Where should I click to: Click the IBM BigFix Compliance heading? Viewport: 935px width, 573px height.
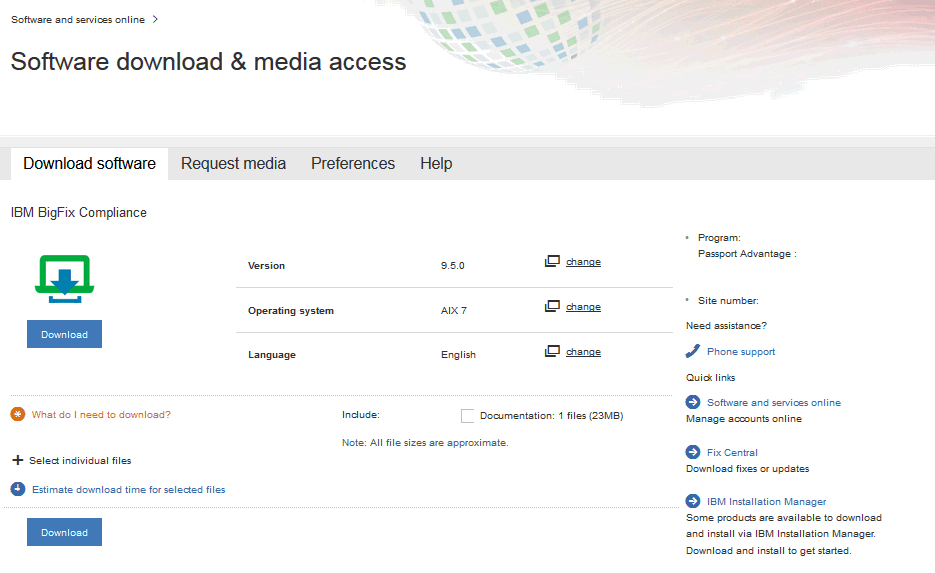click(x=79, y=212)
